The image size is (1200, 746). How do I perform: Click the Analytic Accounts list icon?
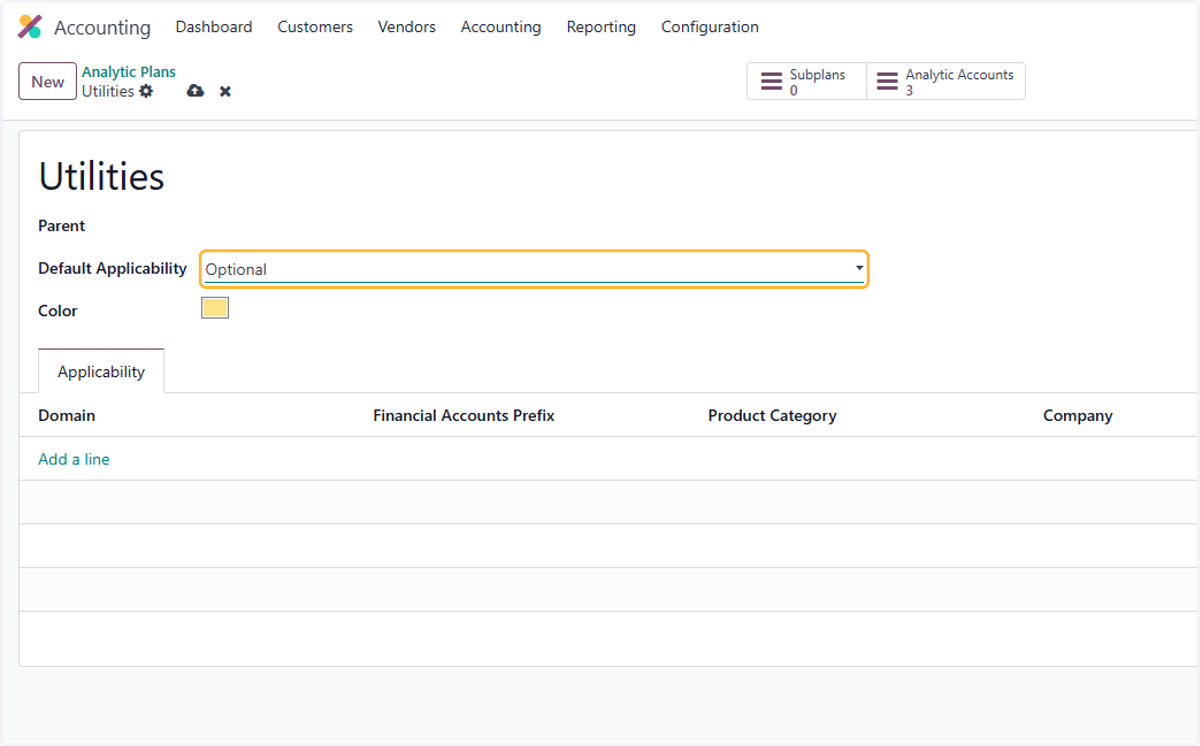point(887,82)
